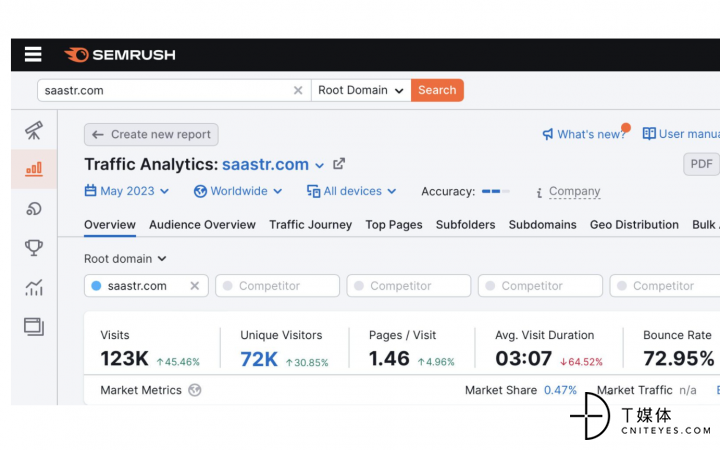Viewport: 720px width, 450px height.
Task: Click the 45.46% Visits change indicator
Action: pos(178,362)
